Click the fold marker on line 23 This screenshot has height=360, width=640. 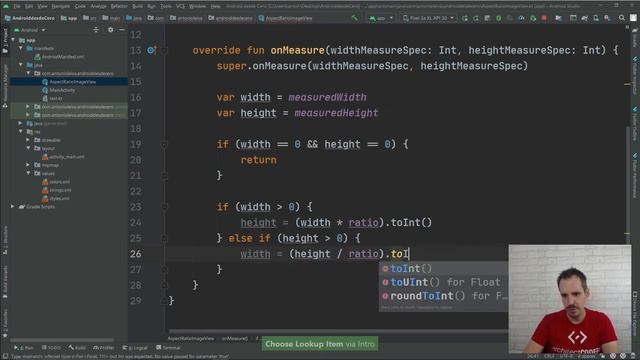pos(164,207)
